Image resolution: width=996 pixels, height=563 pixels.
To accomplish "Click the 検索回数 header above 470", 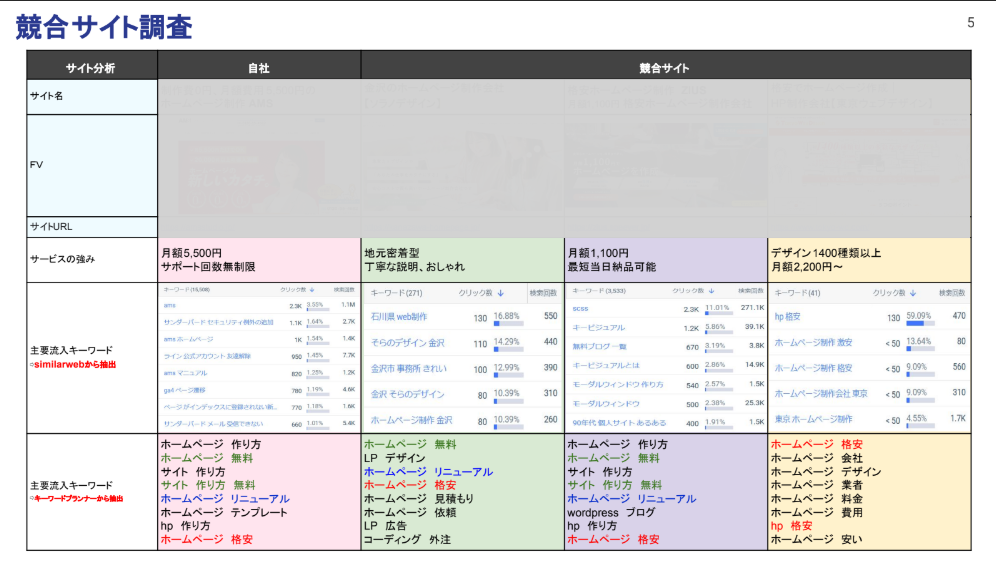I will [x=951, y=293].
